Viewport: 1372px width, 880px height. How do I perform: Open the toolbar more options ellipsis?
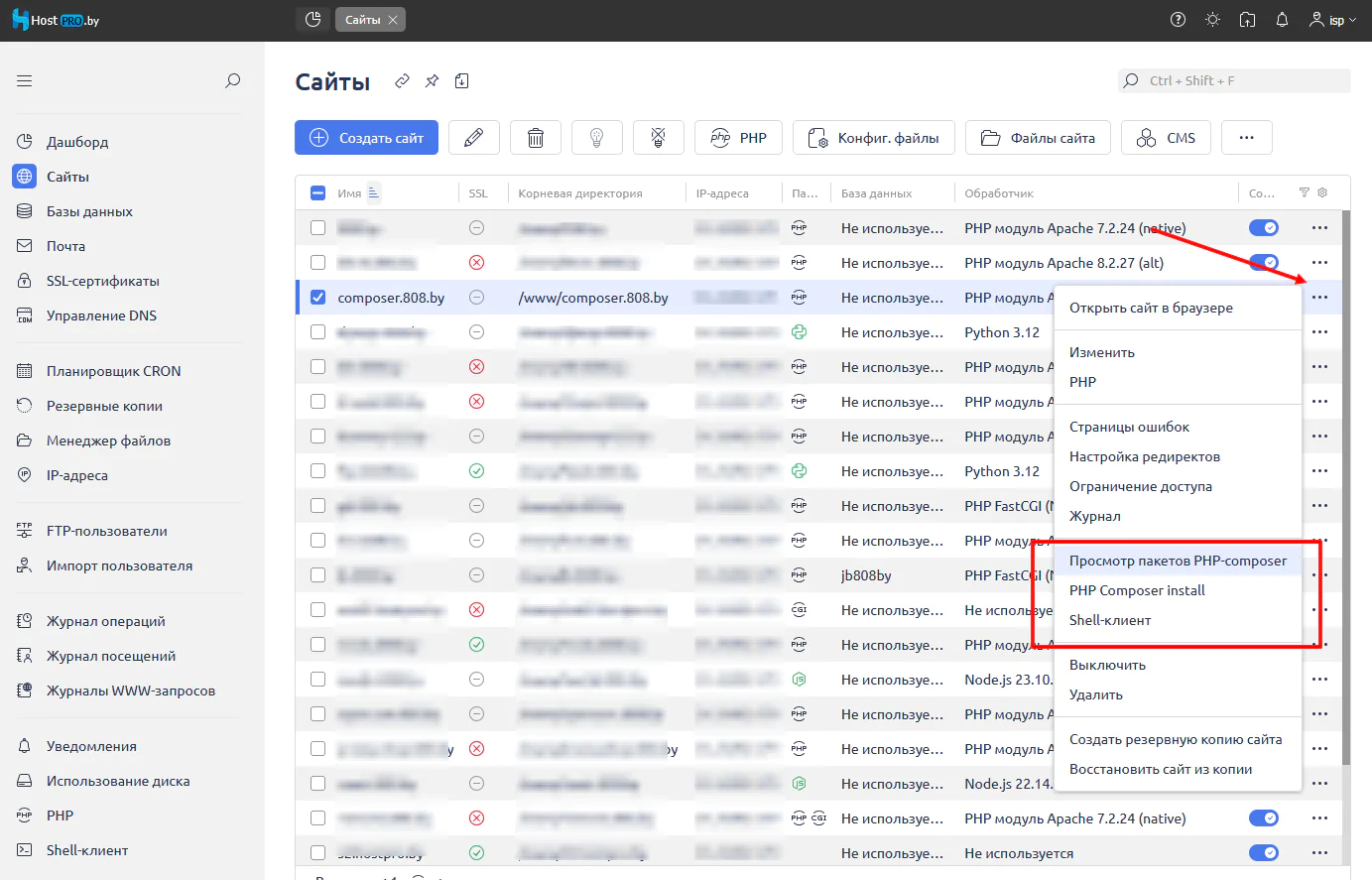pos(1247,138)
